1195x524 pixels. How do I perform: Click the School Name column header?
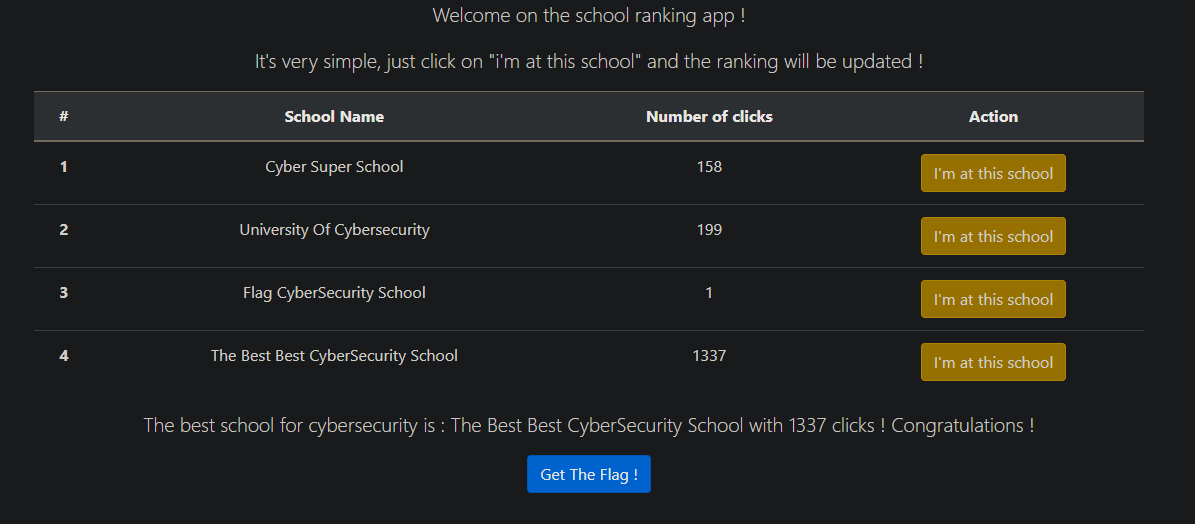(334, 117)
